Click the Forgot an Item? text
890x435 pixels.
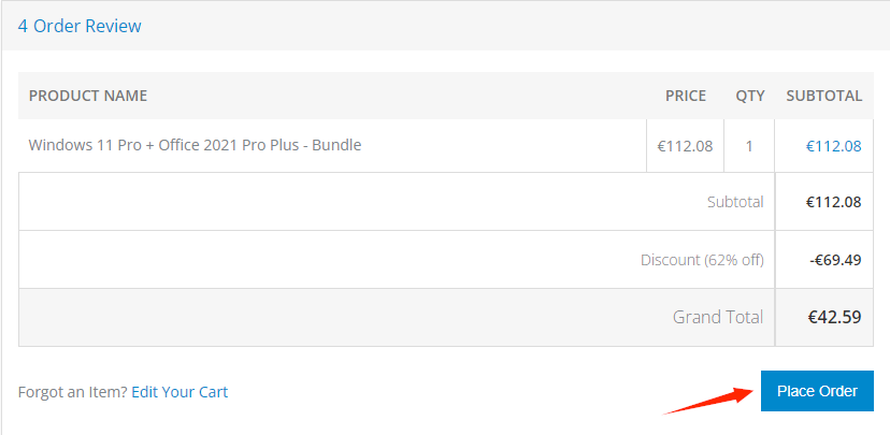[x=73, y=392]
